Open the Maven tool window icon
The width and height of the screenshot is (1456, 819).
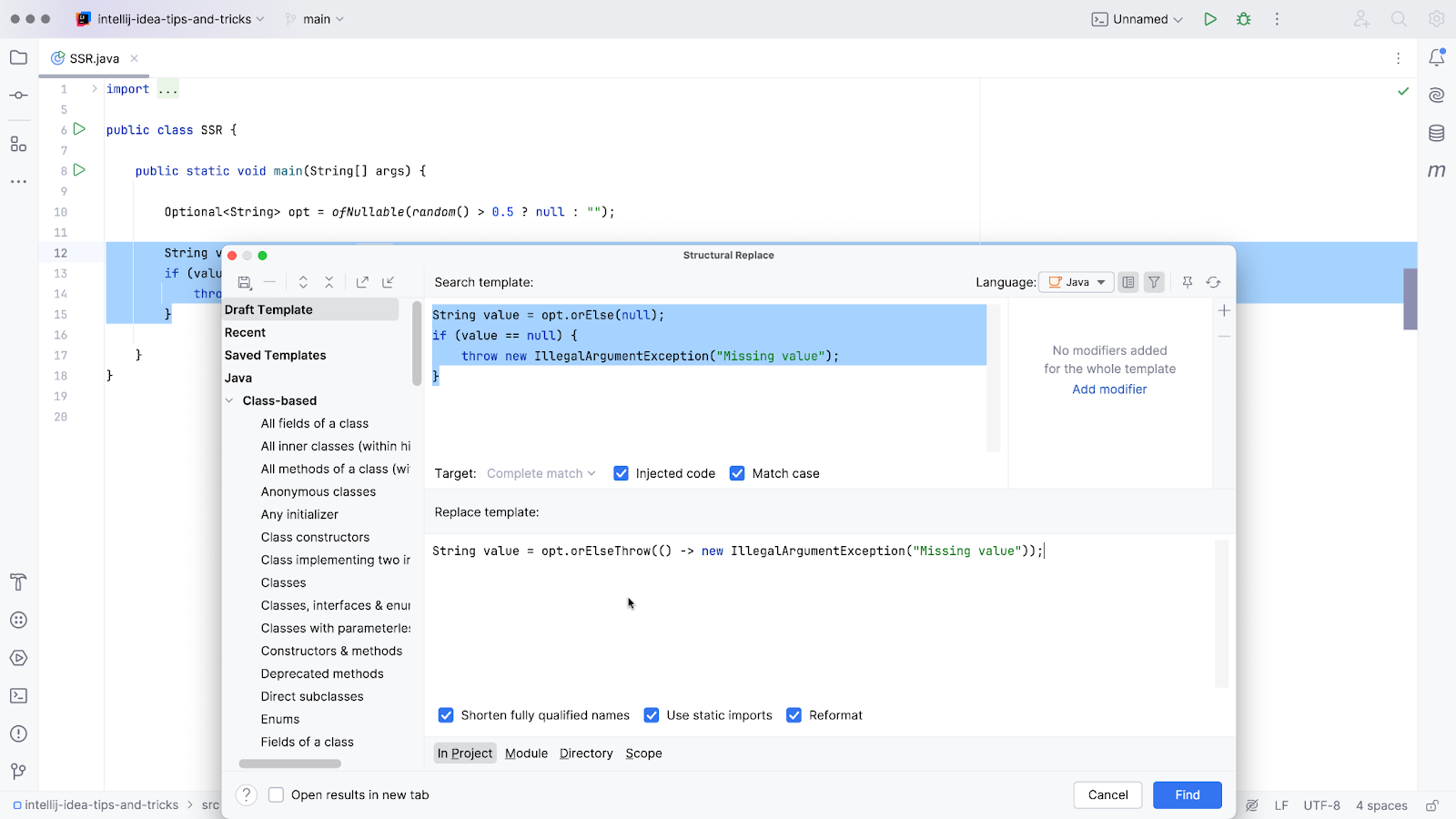[1437, 170]
